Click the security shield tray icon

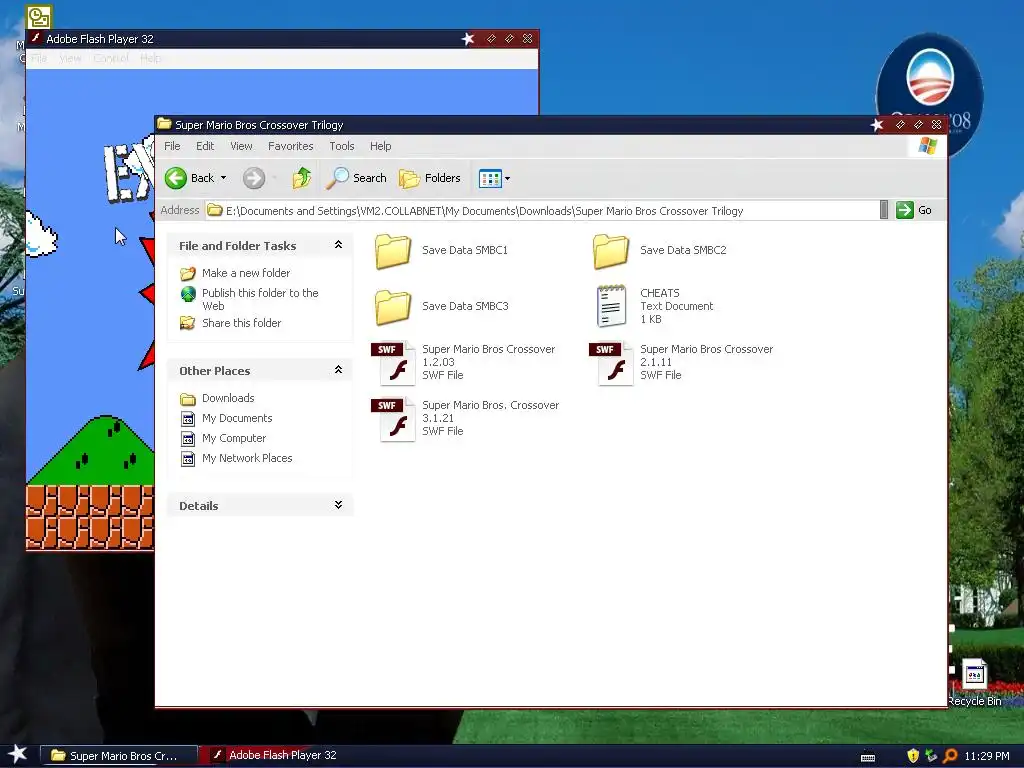click(x=913, y=756)
